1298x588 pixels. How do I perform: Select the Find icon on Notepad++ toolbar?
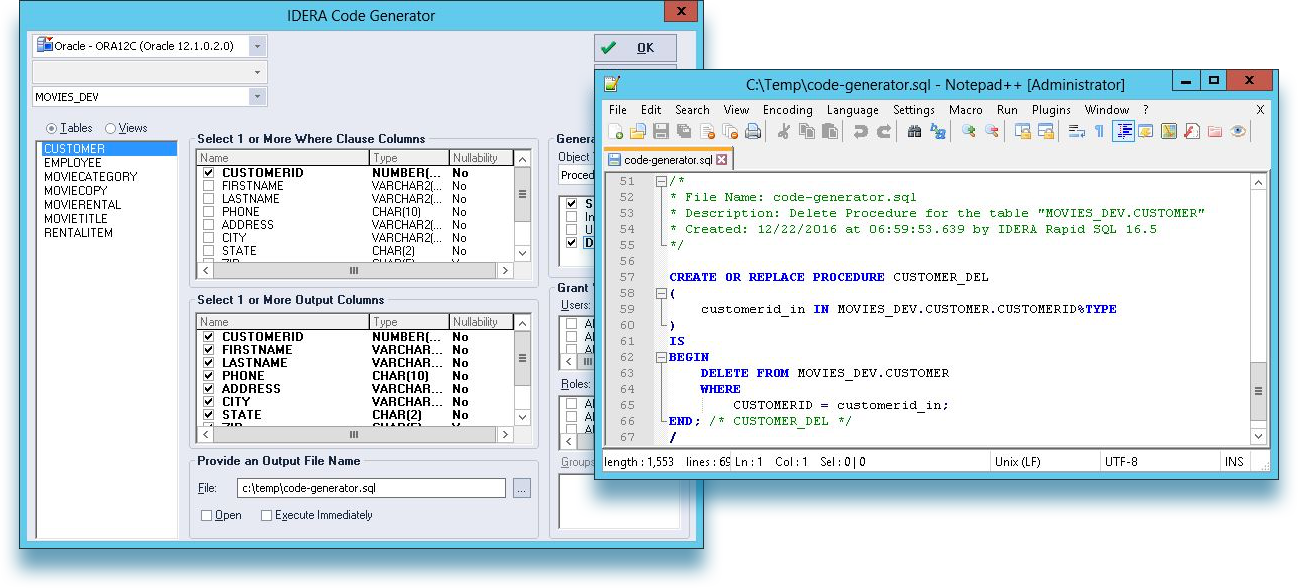(912, 132)
